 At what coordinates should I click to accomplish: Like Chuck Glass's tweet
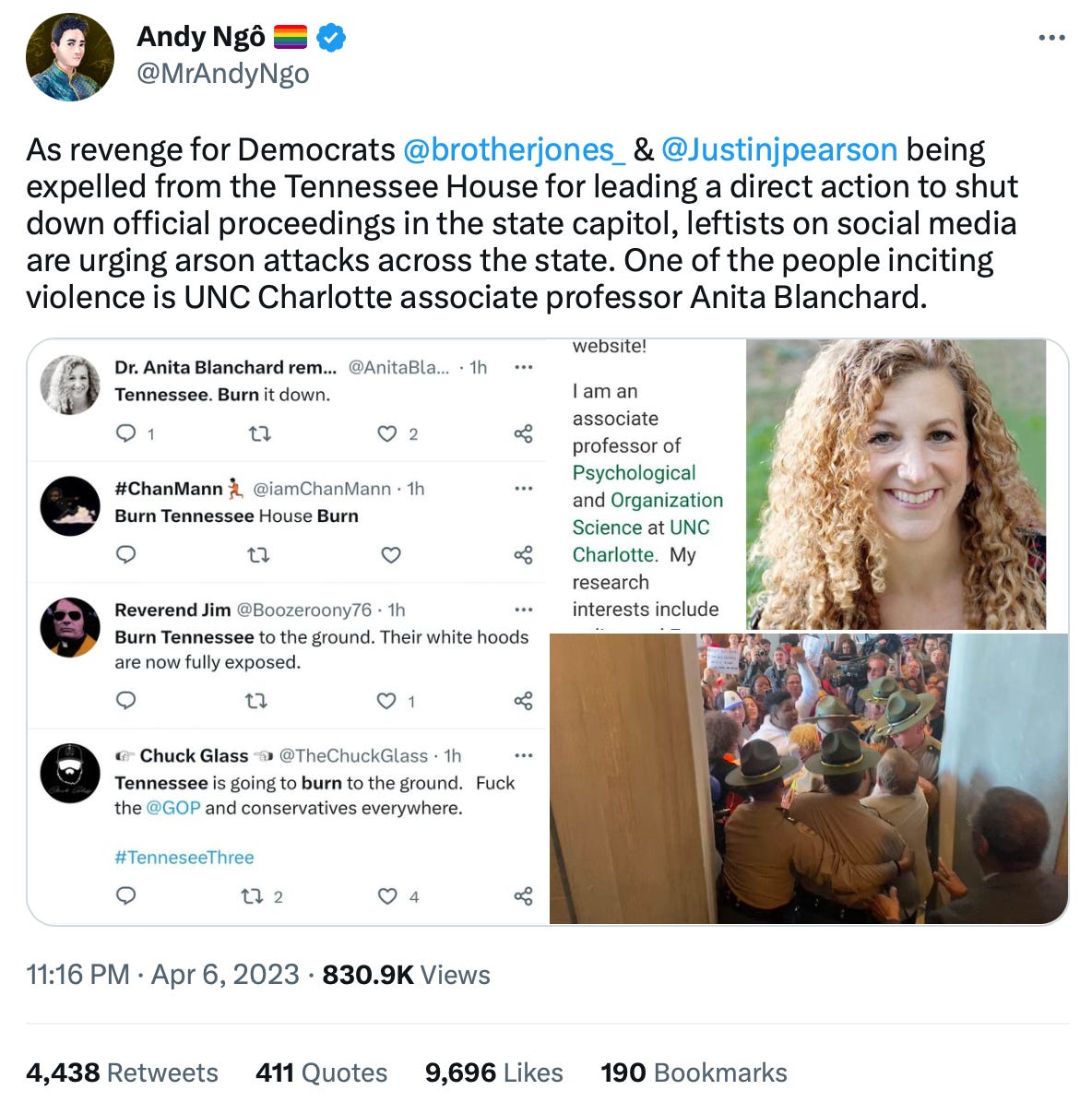coord(387,896)
